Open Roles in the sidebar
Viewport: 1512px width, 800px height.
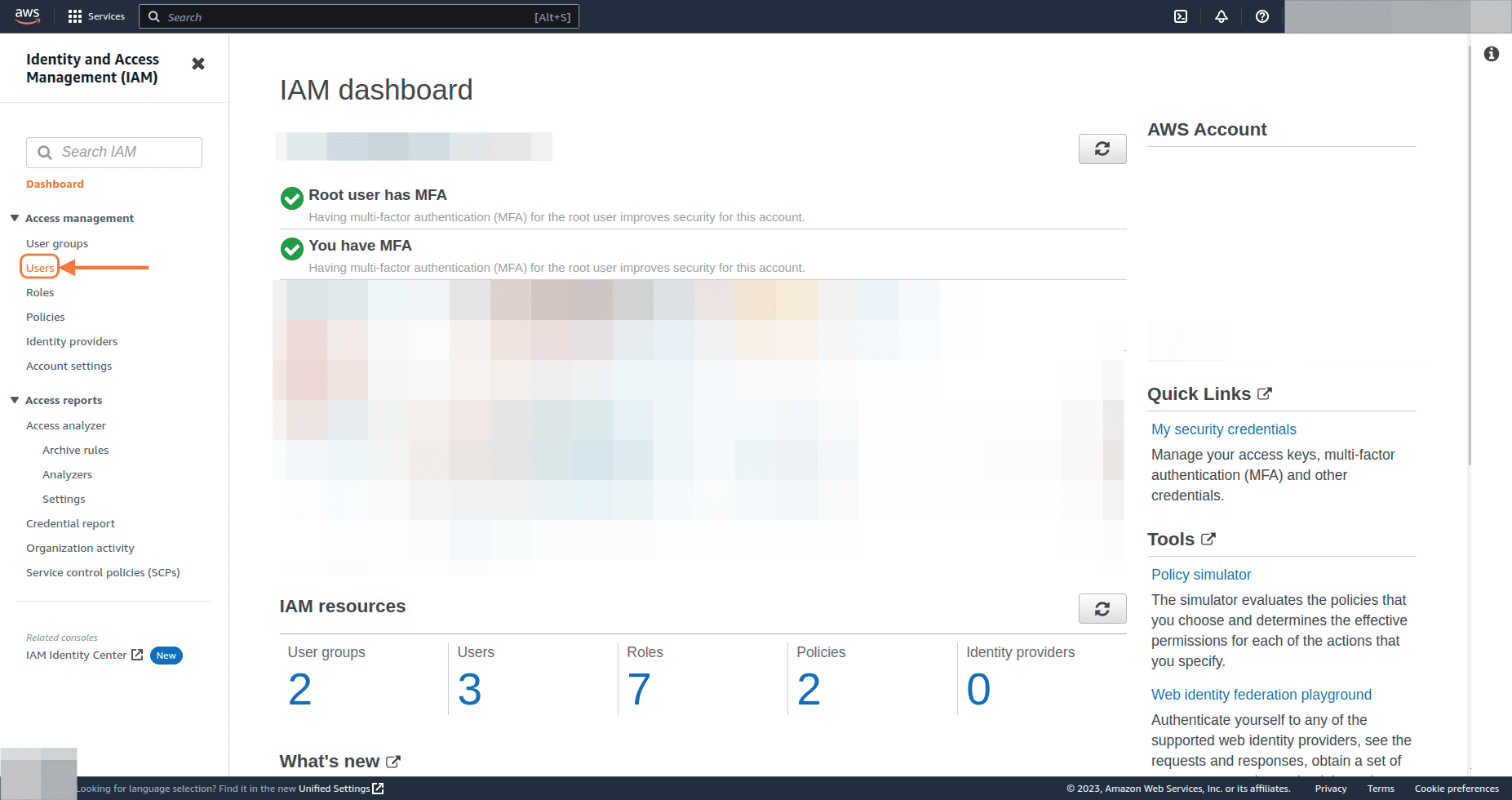click(x=40, y=292)
